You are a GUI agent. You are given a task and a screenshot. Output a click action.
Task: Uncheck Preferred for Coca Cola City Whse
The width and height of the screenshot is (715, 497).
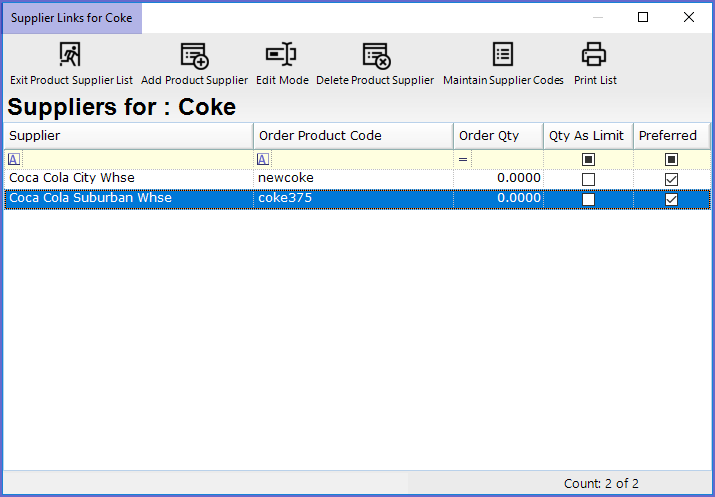(x=671, y=179)
